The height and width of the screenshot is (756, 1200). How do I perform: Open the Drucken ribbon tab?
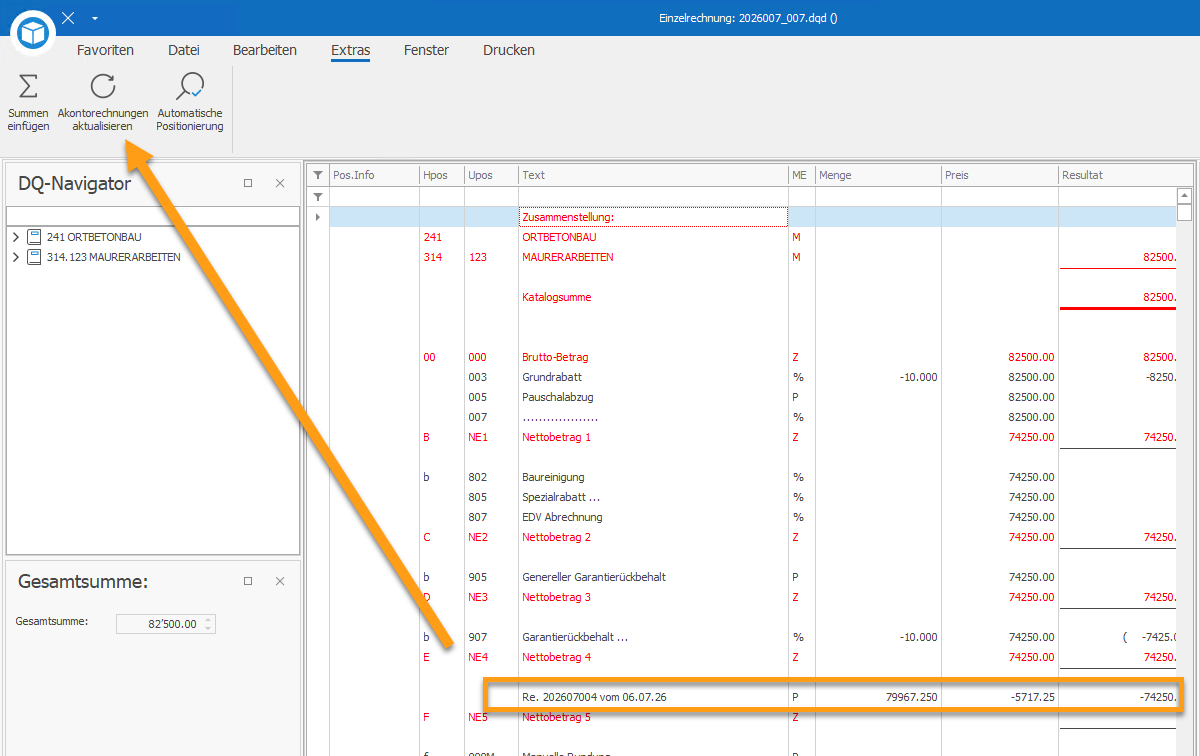[509, 50]
